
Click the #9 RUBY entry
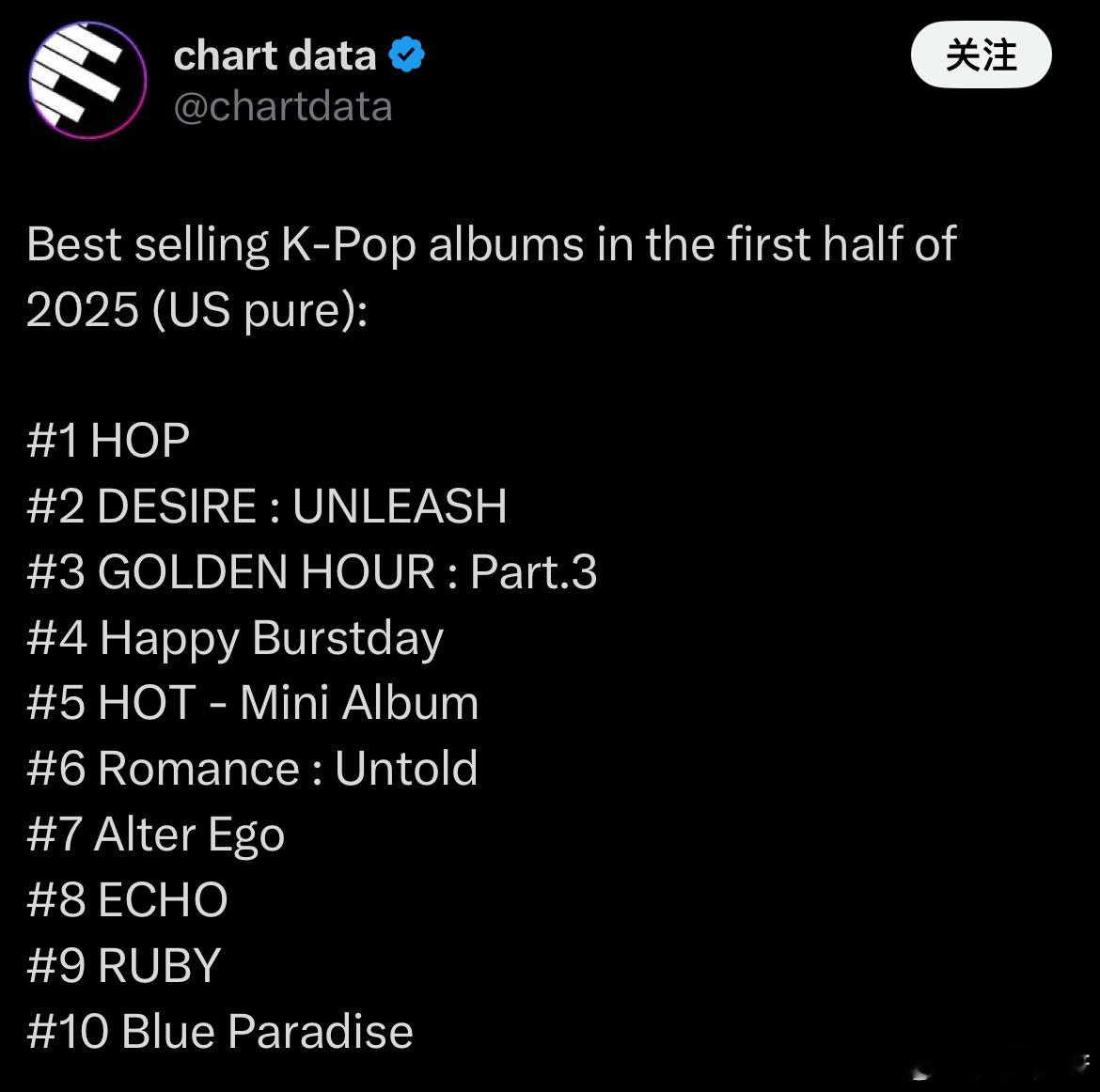(123, 966)
